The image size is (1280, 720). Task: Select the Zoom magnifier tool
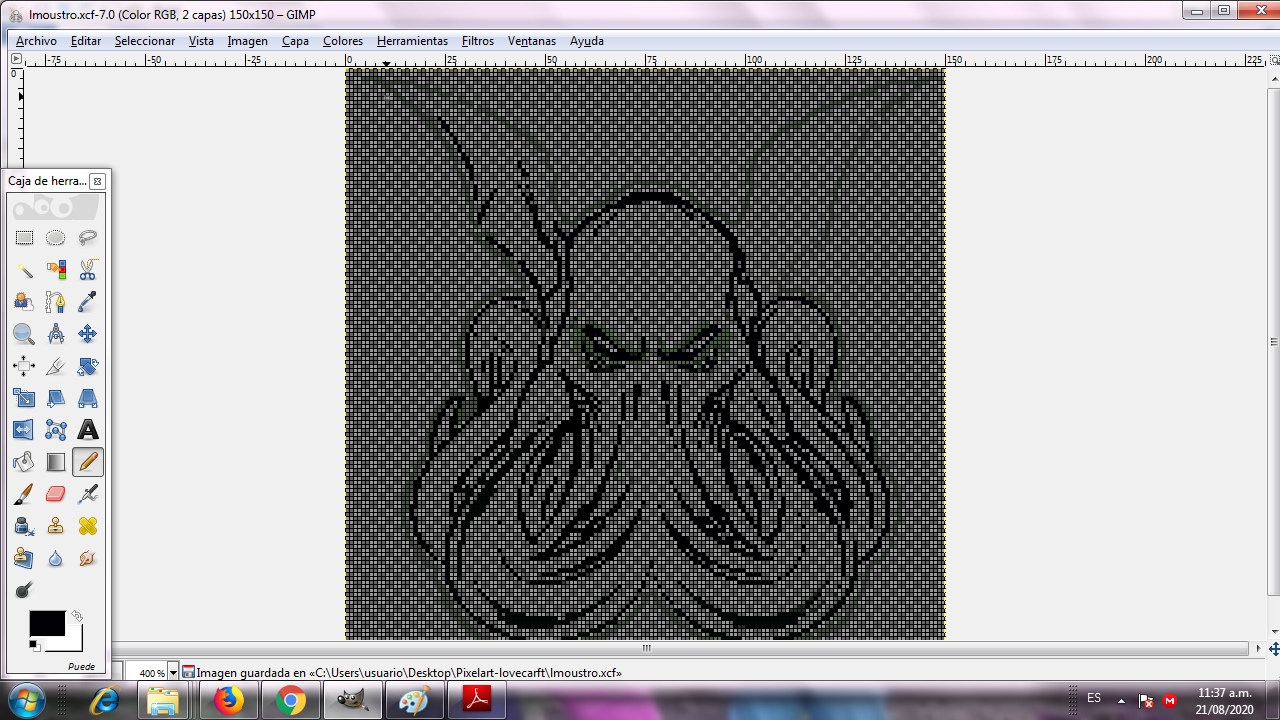[x=24, y=334]
